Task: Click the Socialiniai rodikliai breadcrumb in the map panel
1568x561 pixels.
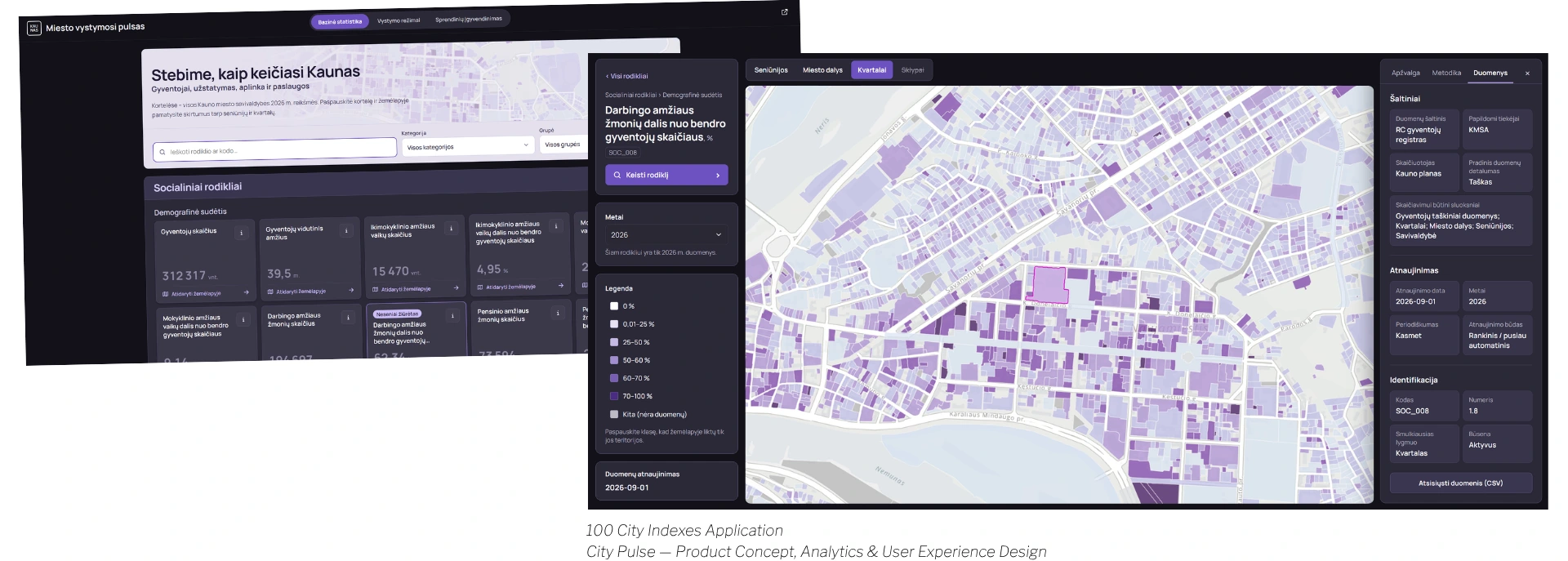Action: click(630, 95)
